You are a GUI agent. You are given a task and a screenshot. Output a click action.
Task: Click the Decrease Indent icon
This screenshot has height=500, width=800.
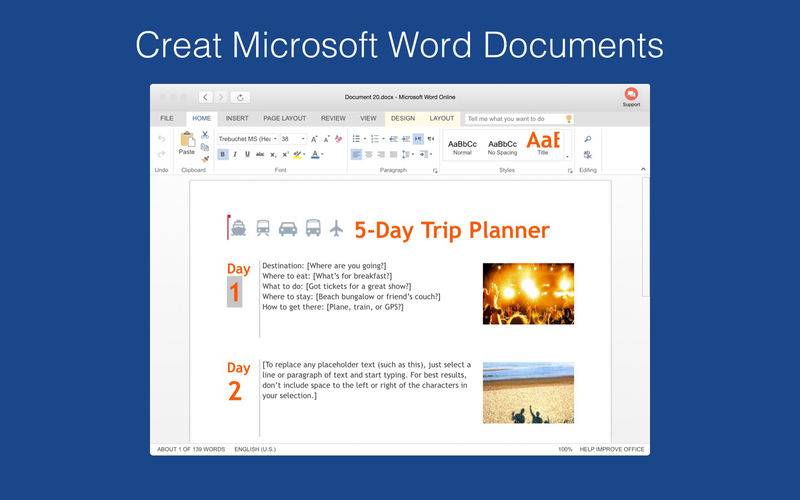tap(393, 139)
